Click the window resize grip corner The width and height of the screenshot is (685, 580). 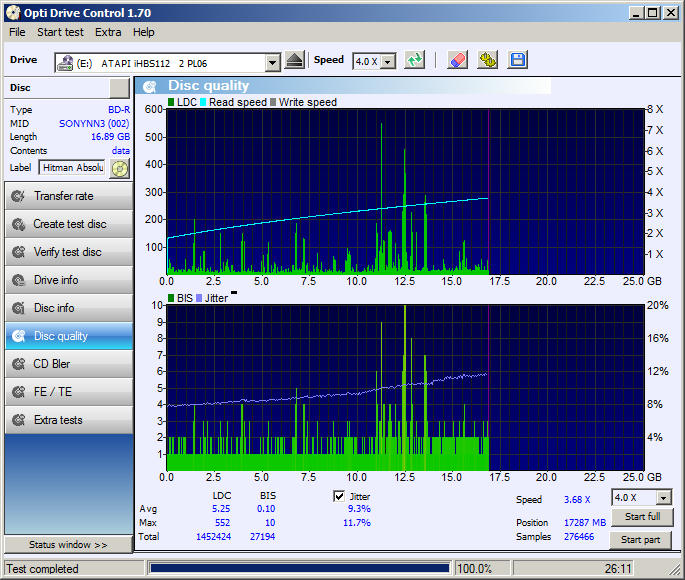(675, 570)
